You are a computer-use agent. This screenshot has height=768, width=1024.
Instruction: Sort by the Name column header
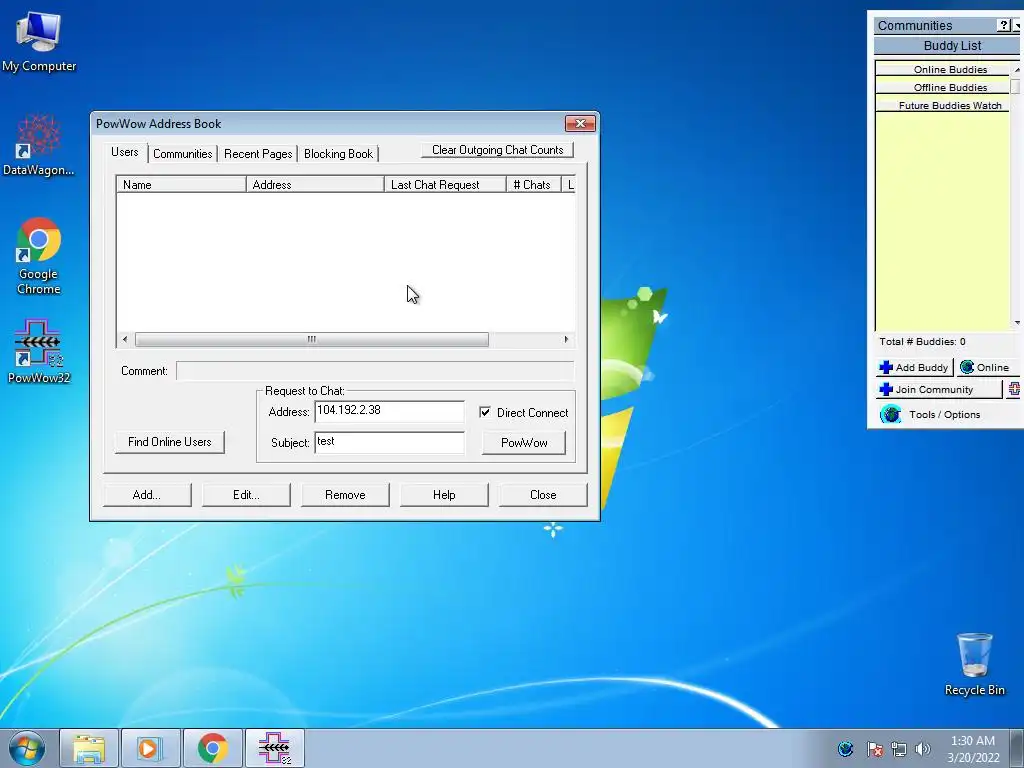point(181,185)
